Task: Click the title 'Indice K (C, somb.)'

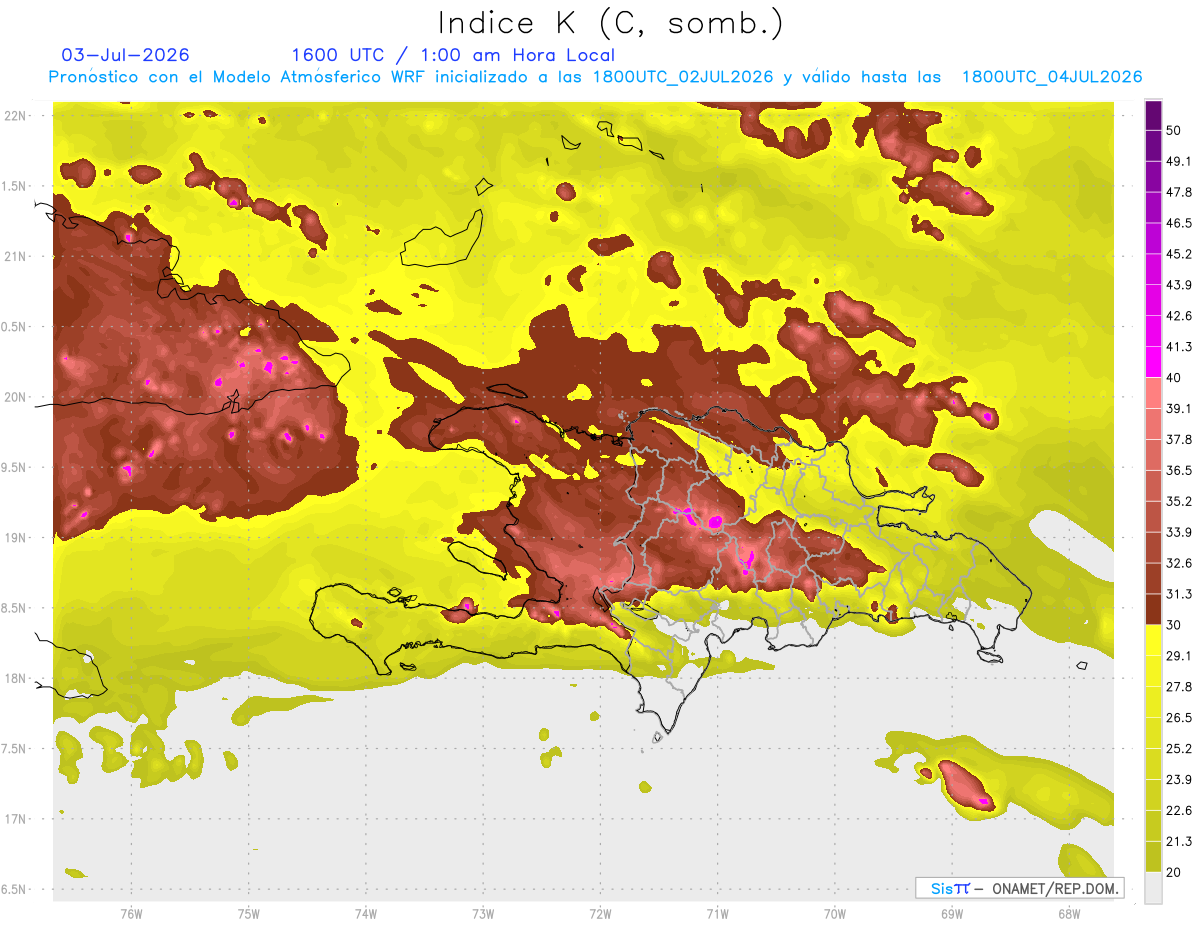Action: (x=609, y=23)
